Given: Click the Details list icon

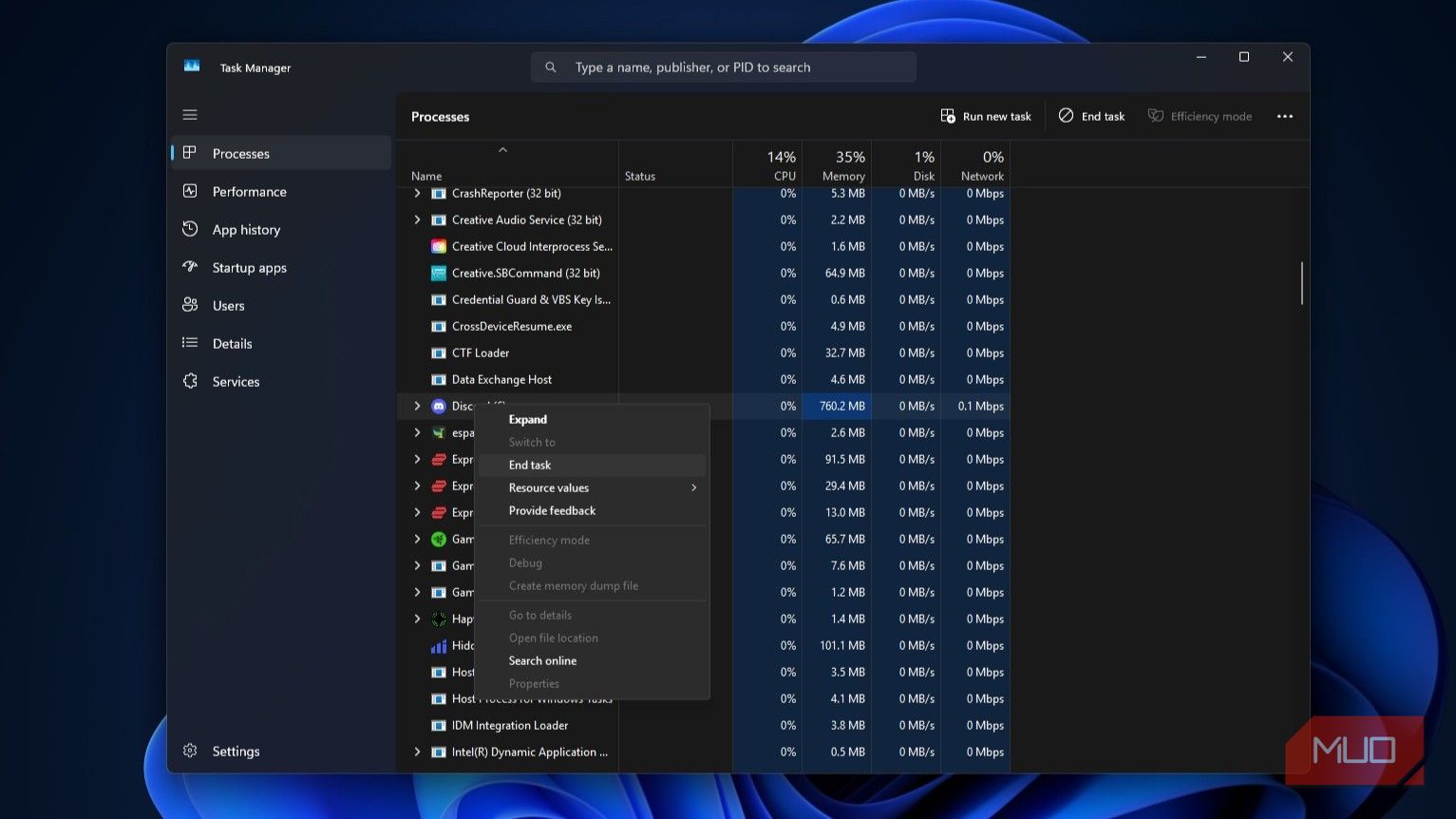Looking at the screenshot, I should pos(190,343).
